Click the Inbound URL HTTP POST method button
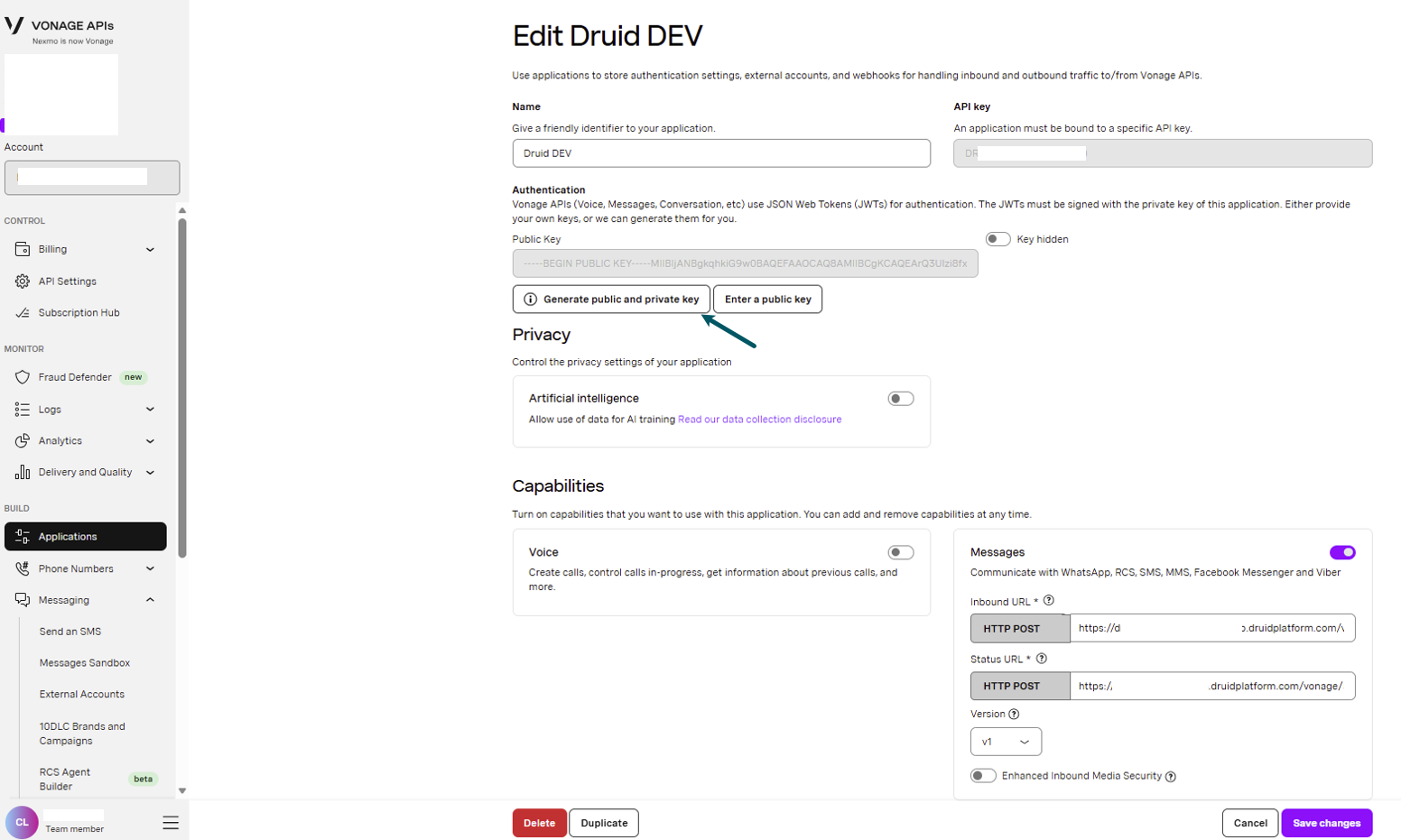The width and height of the screenshot is (1401, 840). click(1020, 628)
